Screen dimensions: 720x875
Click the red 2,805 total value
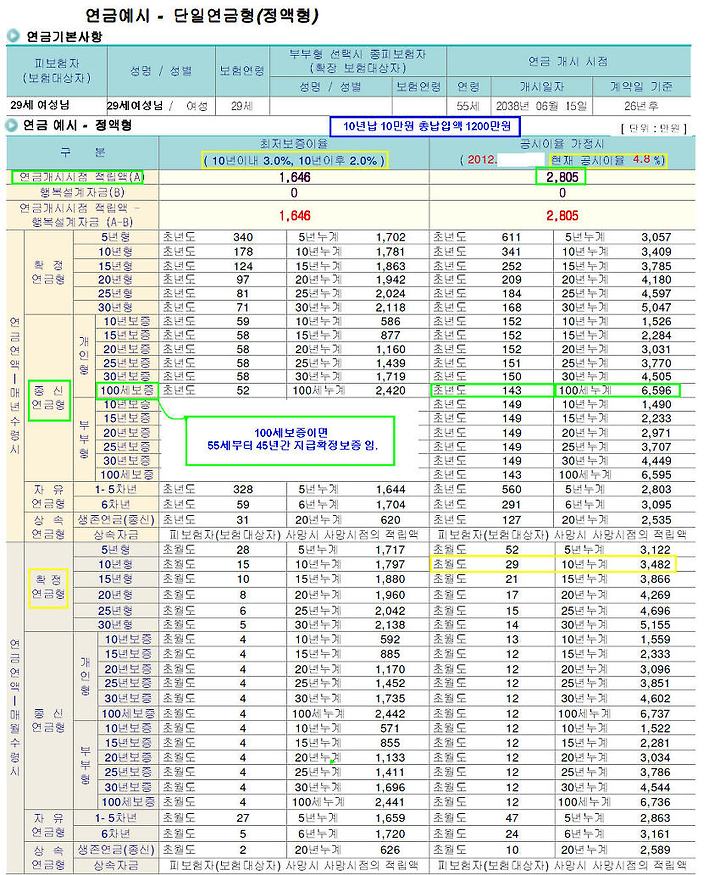(x=562, y=215)
